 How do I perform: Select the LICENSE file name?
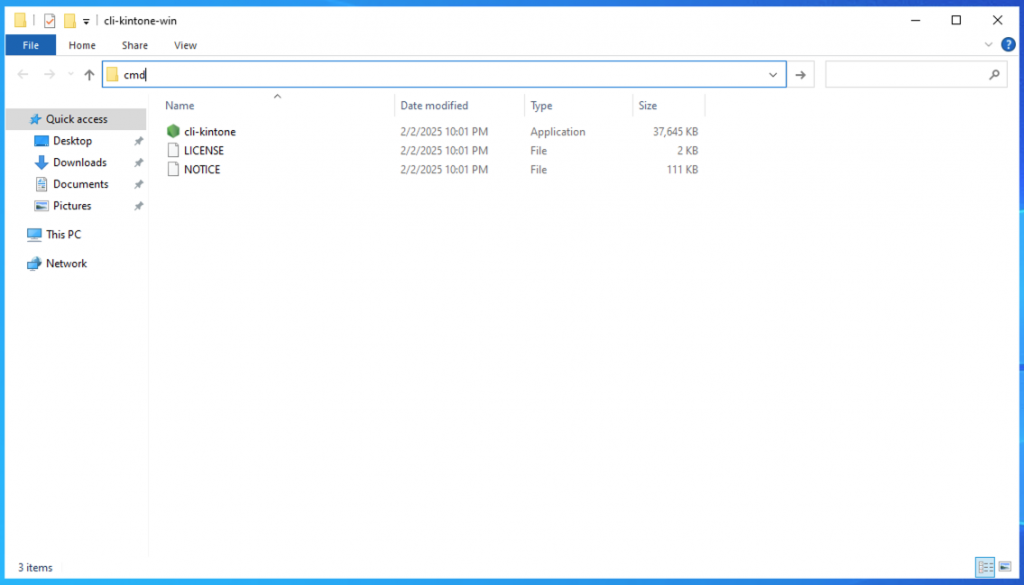[204, 151]
